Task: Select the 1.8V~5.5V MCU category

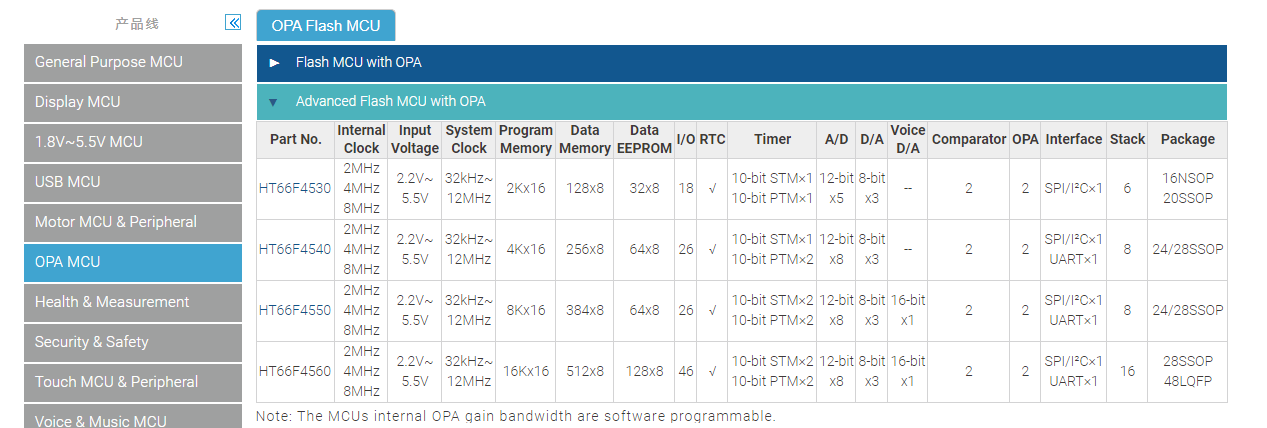Action: pos(133,142)
